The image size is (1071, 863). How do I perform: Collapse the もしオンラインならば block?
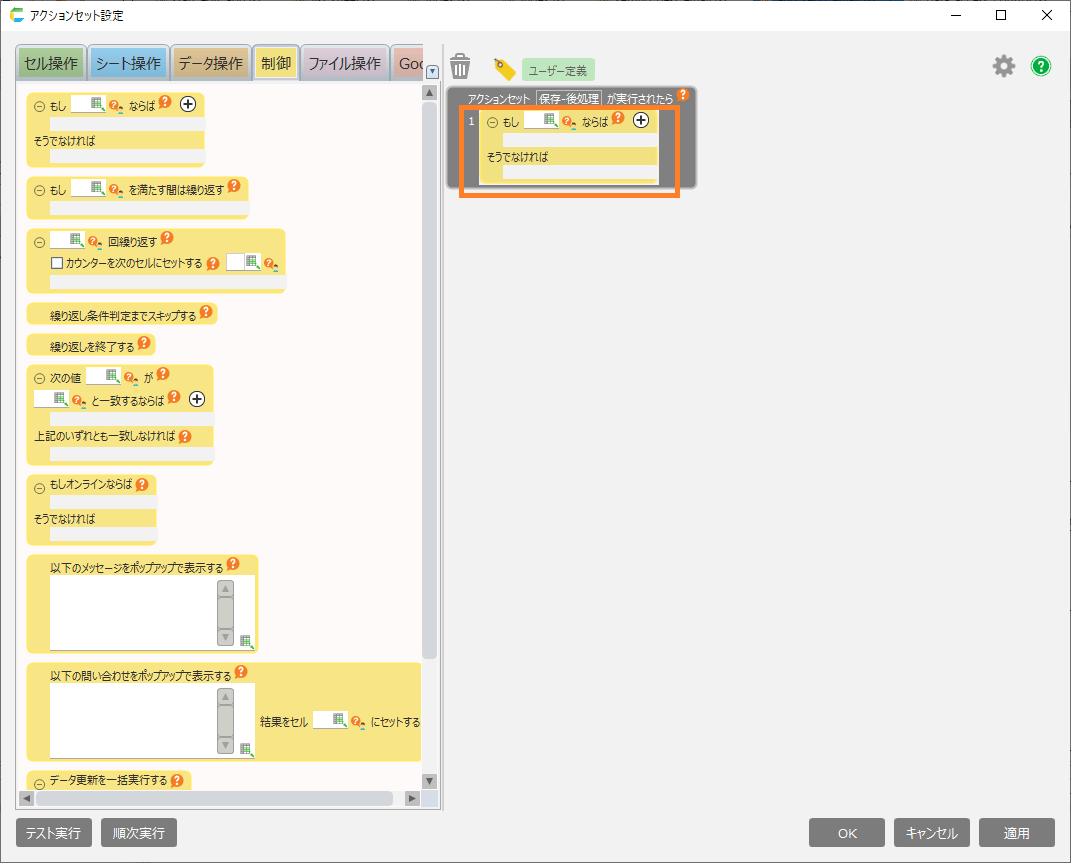click(40, 488)
